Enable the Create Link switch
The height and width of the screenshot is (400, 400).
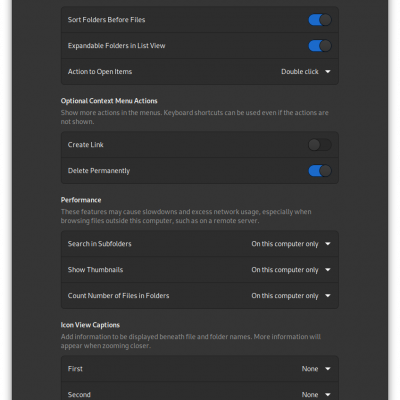tap(320, 145)
